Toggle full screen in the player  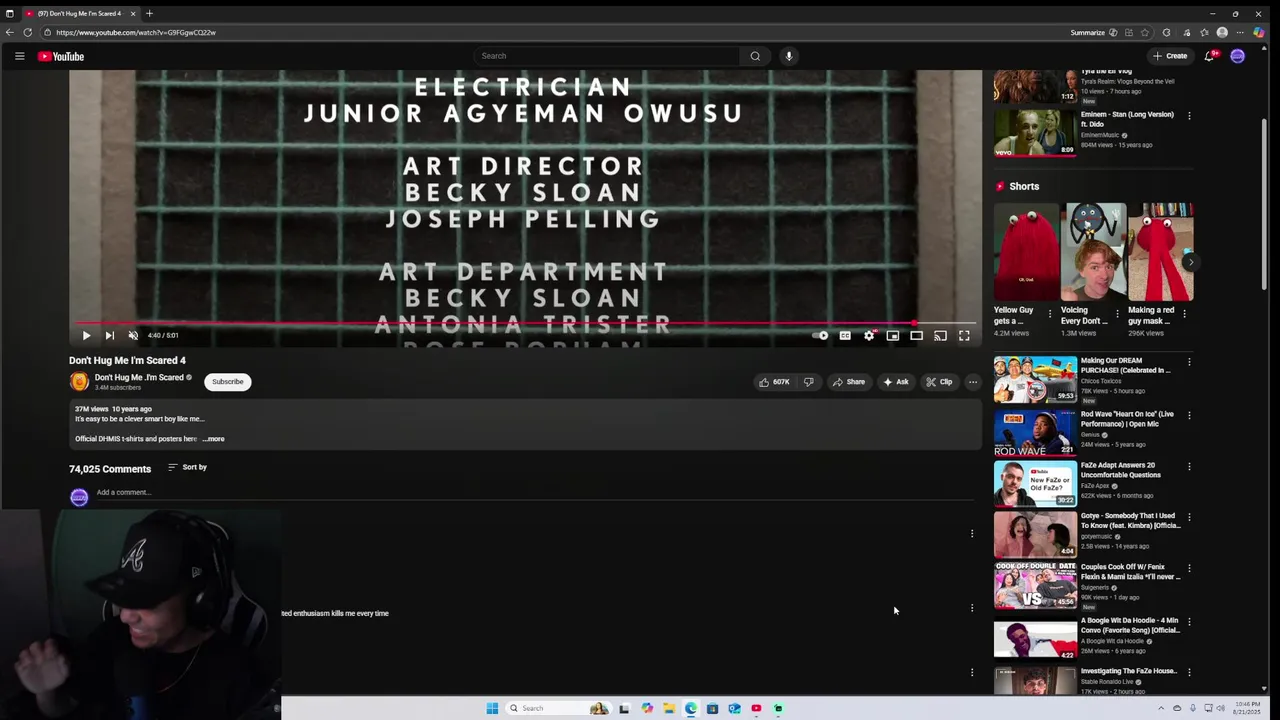tap(964, 336)
